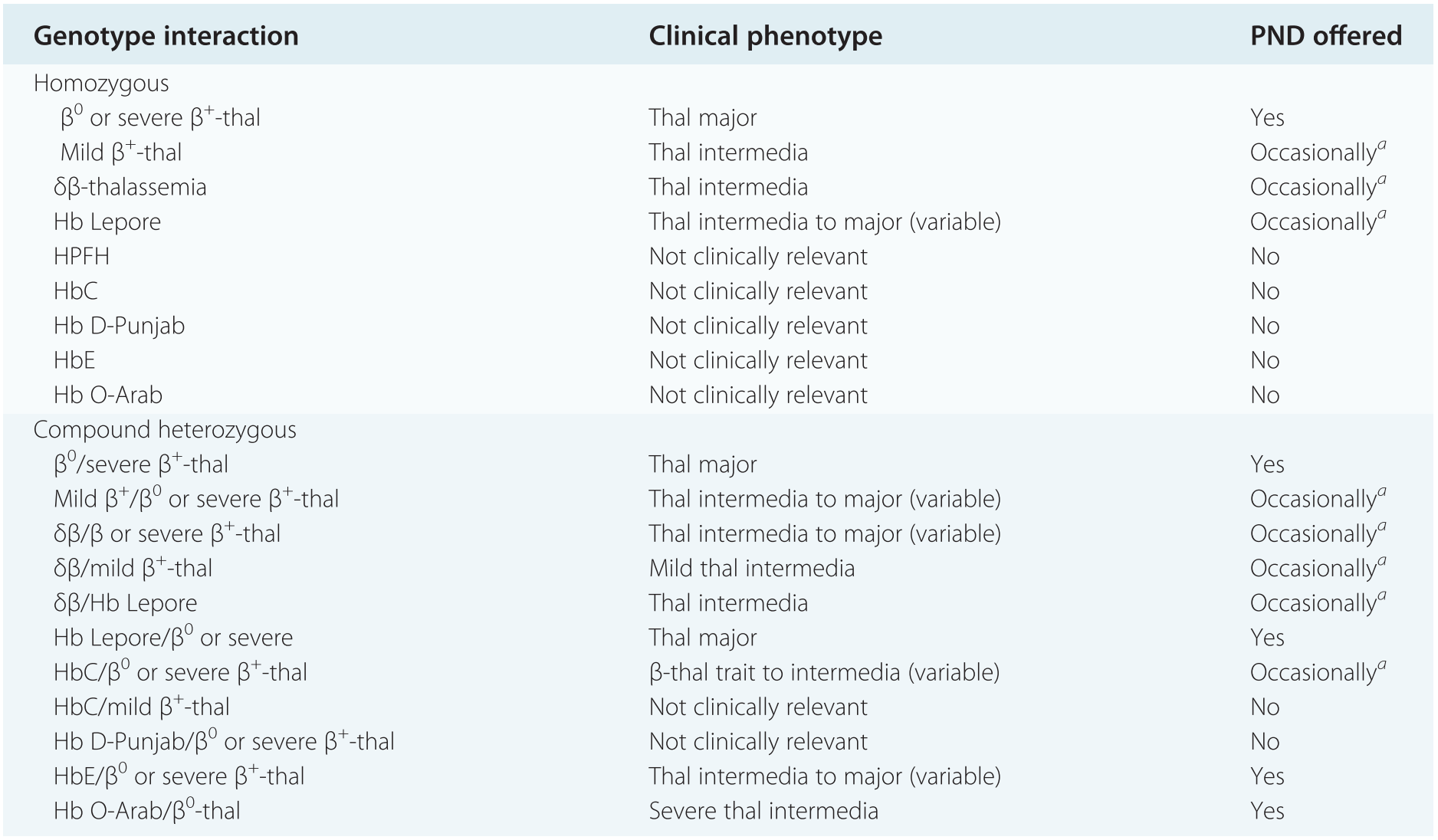The height and width of the screenshot is (840, 1438).
Task: Select the "δβ-thalassemia" genotype cell
Action: (130, 188)
